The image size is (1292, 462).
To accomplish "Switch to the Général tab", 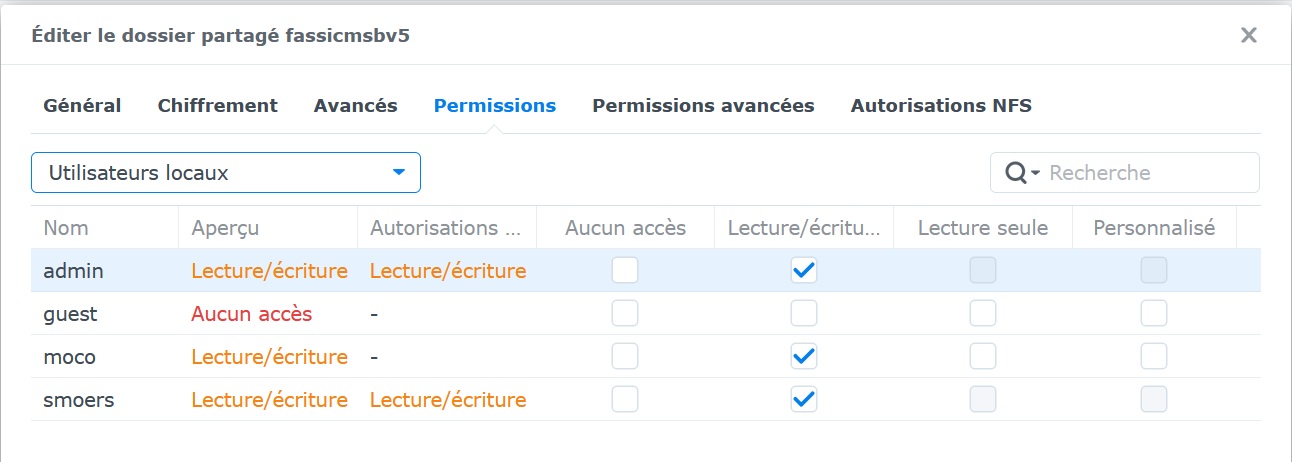I will click(82, 105).
